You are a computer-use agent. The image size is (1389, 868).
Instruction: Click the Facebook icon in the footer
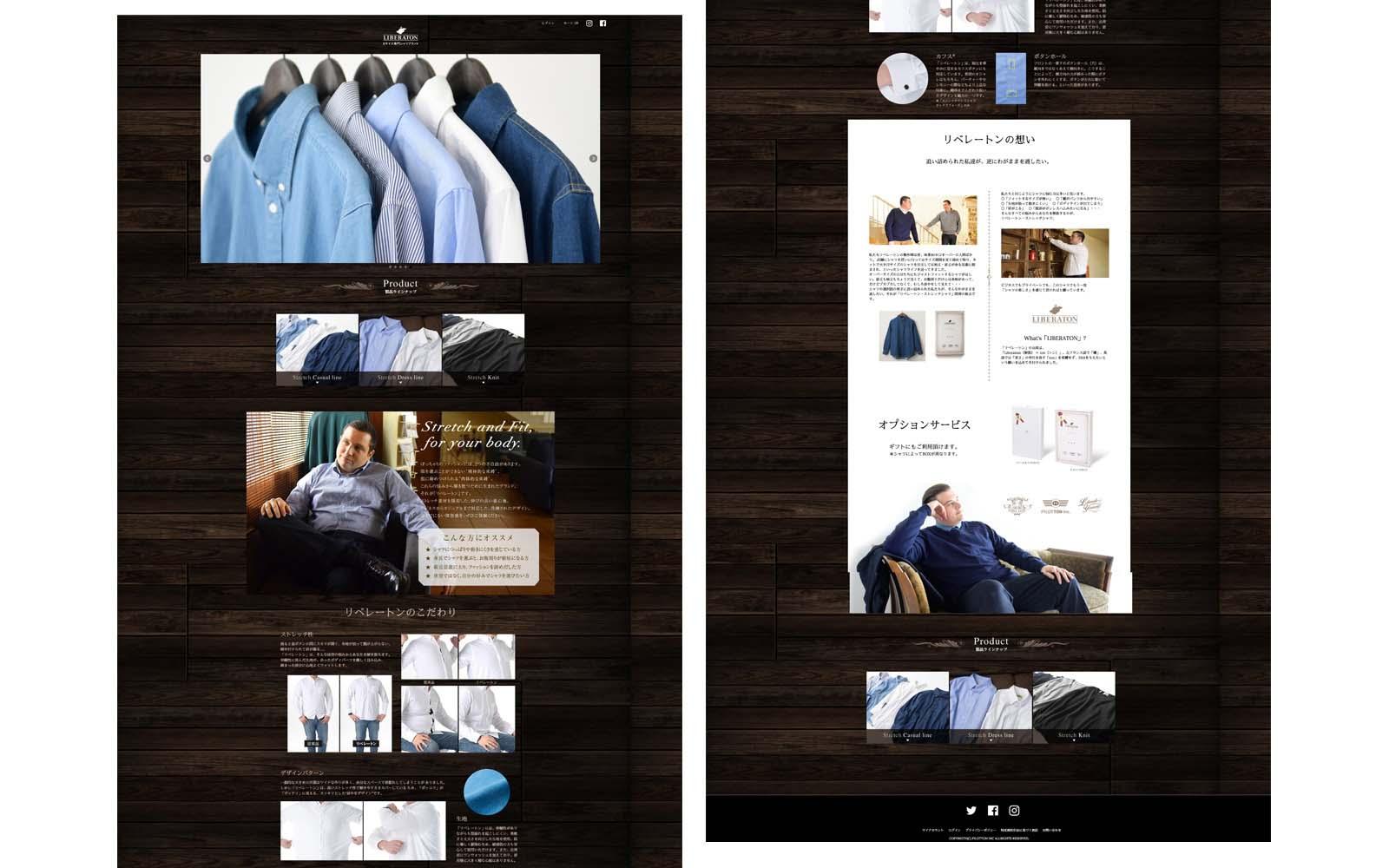click(992, 811)
